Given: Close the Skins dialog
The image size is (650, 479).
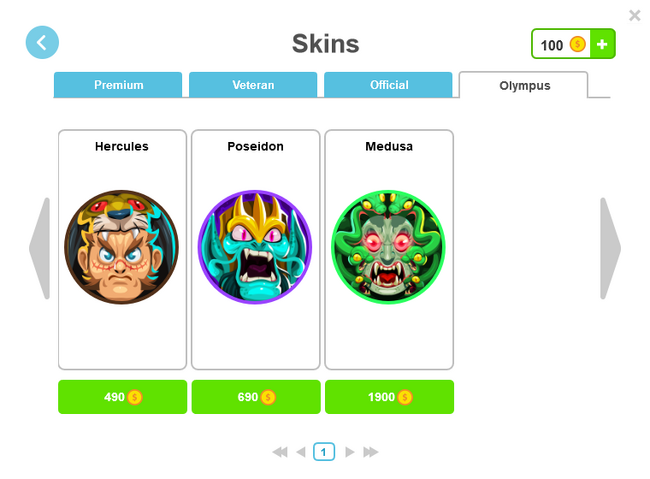Looking at the screenshot, I should pos(635,15).
